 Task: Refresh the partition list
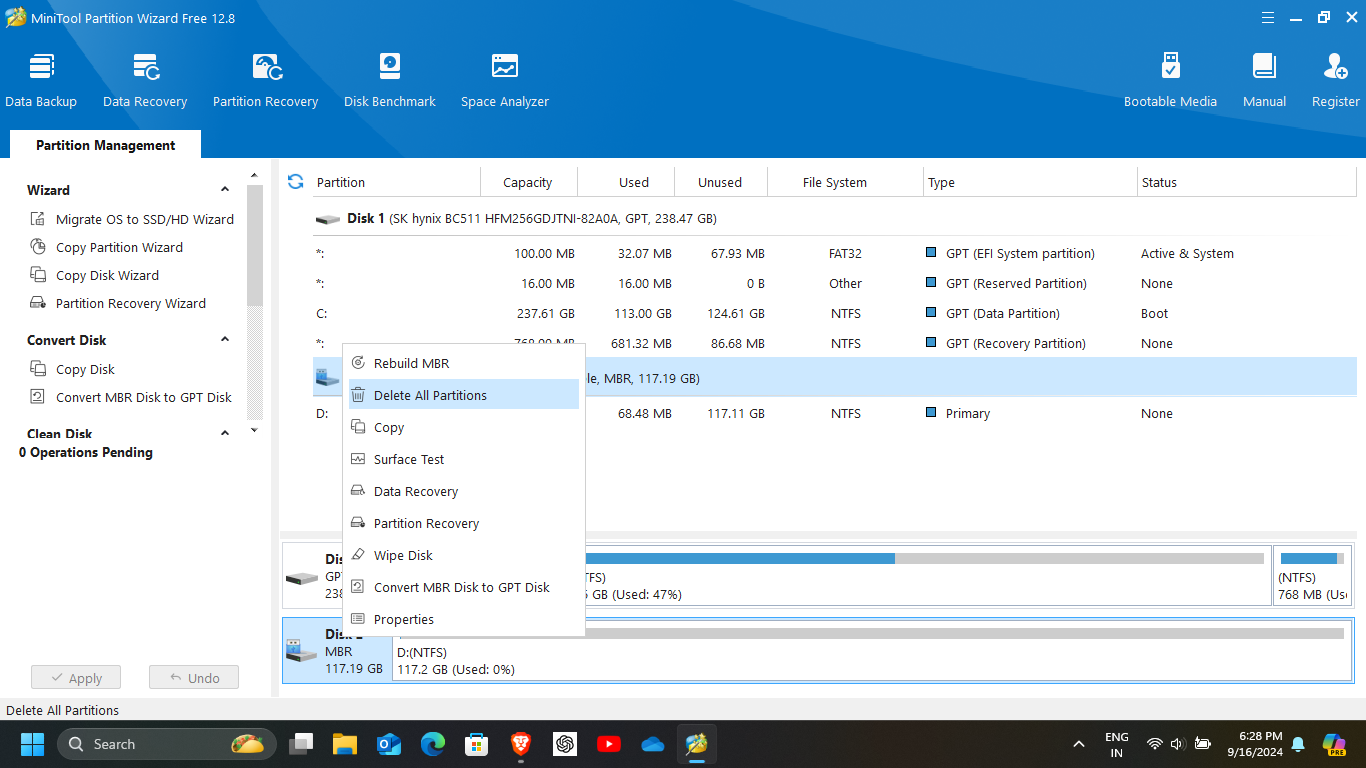(295, 182)
